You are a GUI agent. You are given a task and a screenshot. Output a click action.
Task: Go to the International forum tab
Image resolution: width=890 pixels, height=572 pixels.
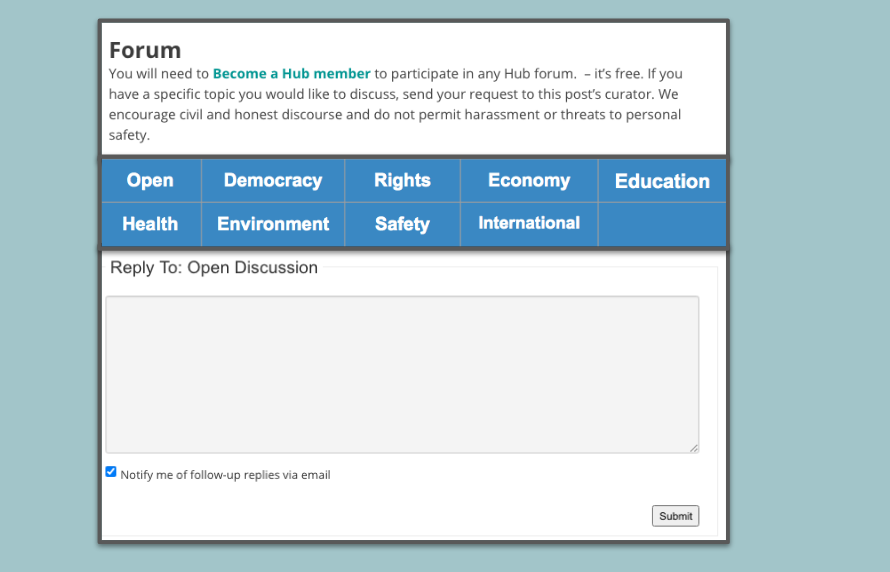528,223
